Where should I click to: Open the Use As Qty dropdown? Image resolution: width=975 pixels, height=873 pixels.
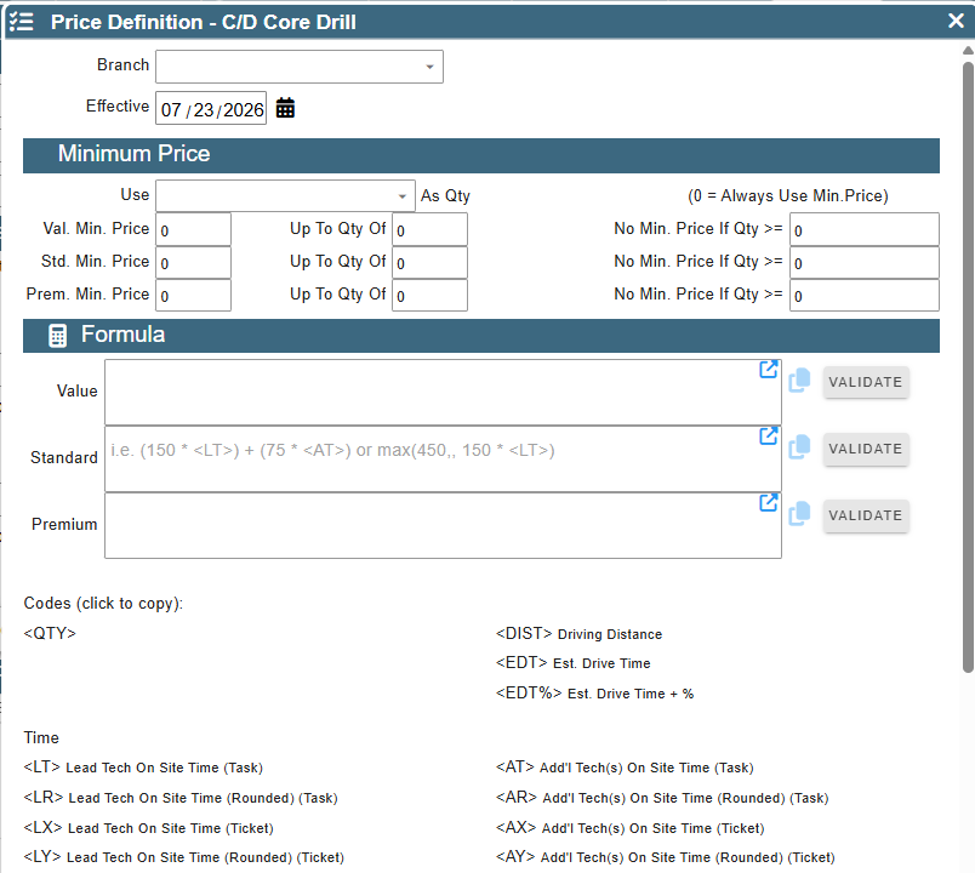click(x=285, y=196)
